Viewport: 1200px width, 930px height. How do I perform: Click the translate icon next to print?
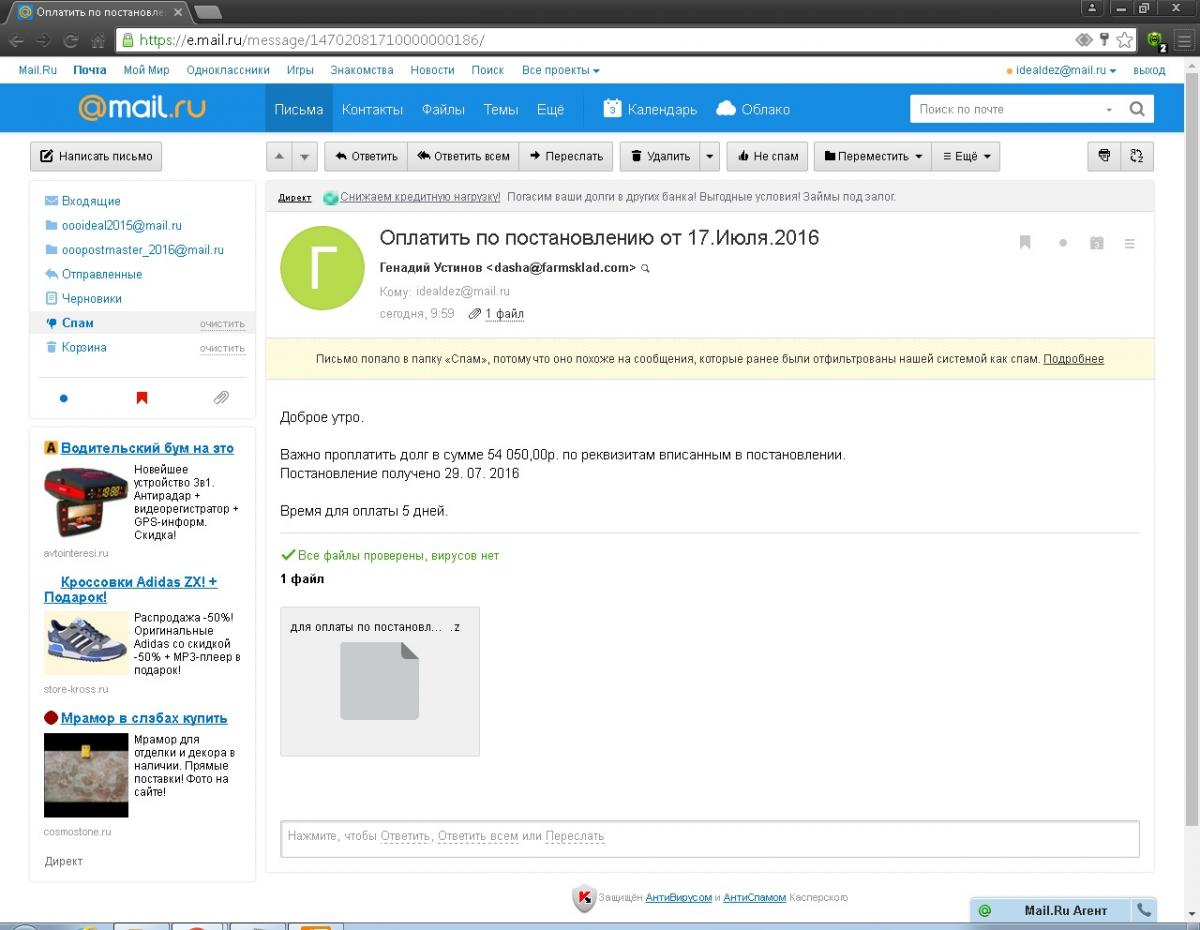tap(1137, 156)
